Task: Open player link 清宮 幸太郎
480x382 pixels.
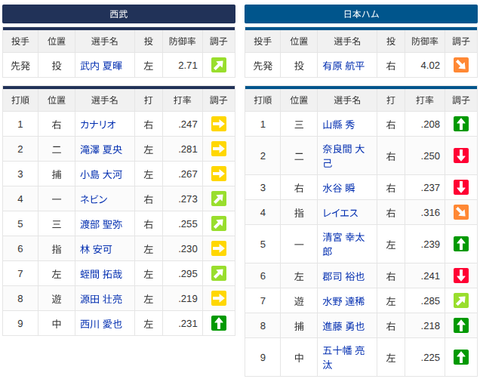Action: tap(343, 244)
